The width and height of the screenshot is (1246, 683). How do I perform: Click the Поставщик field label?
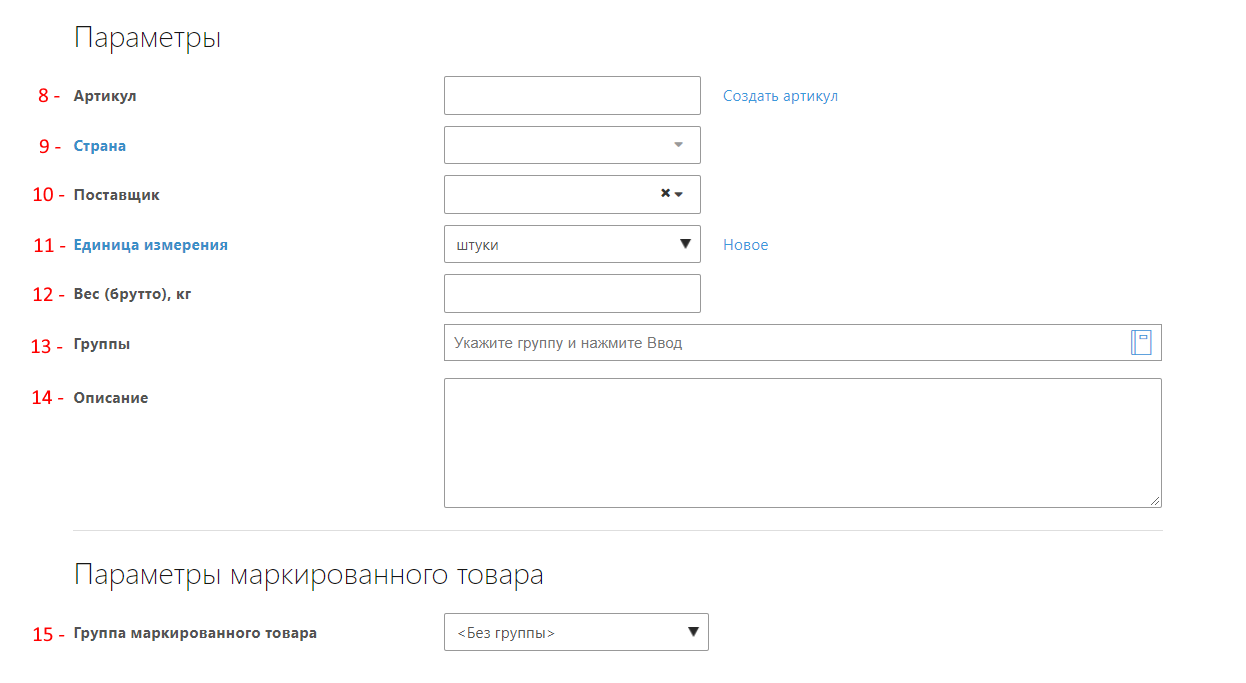tap(116, 195)
